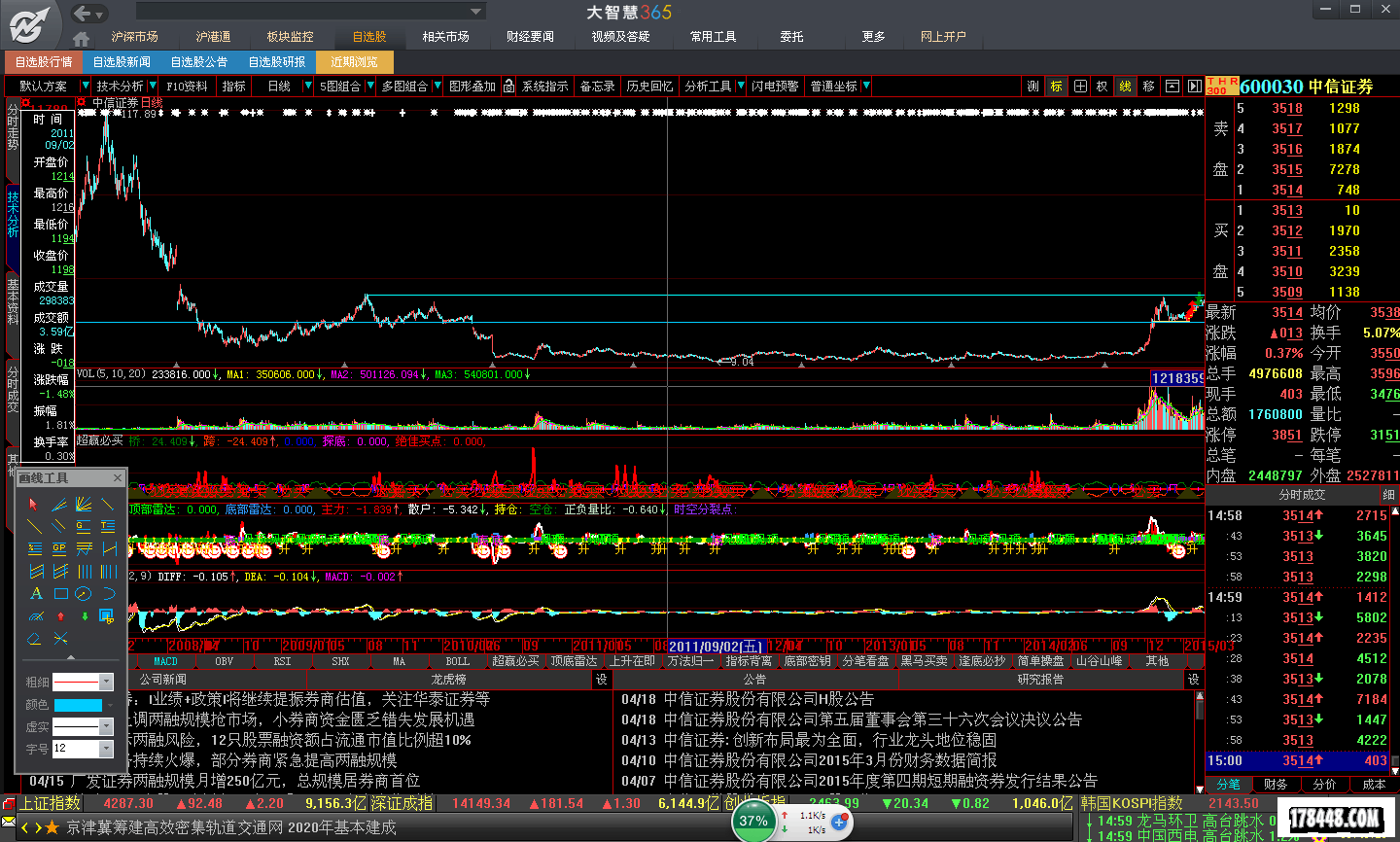Open the 粗细 line width dropdown
1400x842 pixels.
point(106,682)
